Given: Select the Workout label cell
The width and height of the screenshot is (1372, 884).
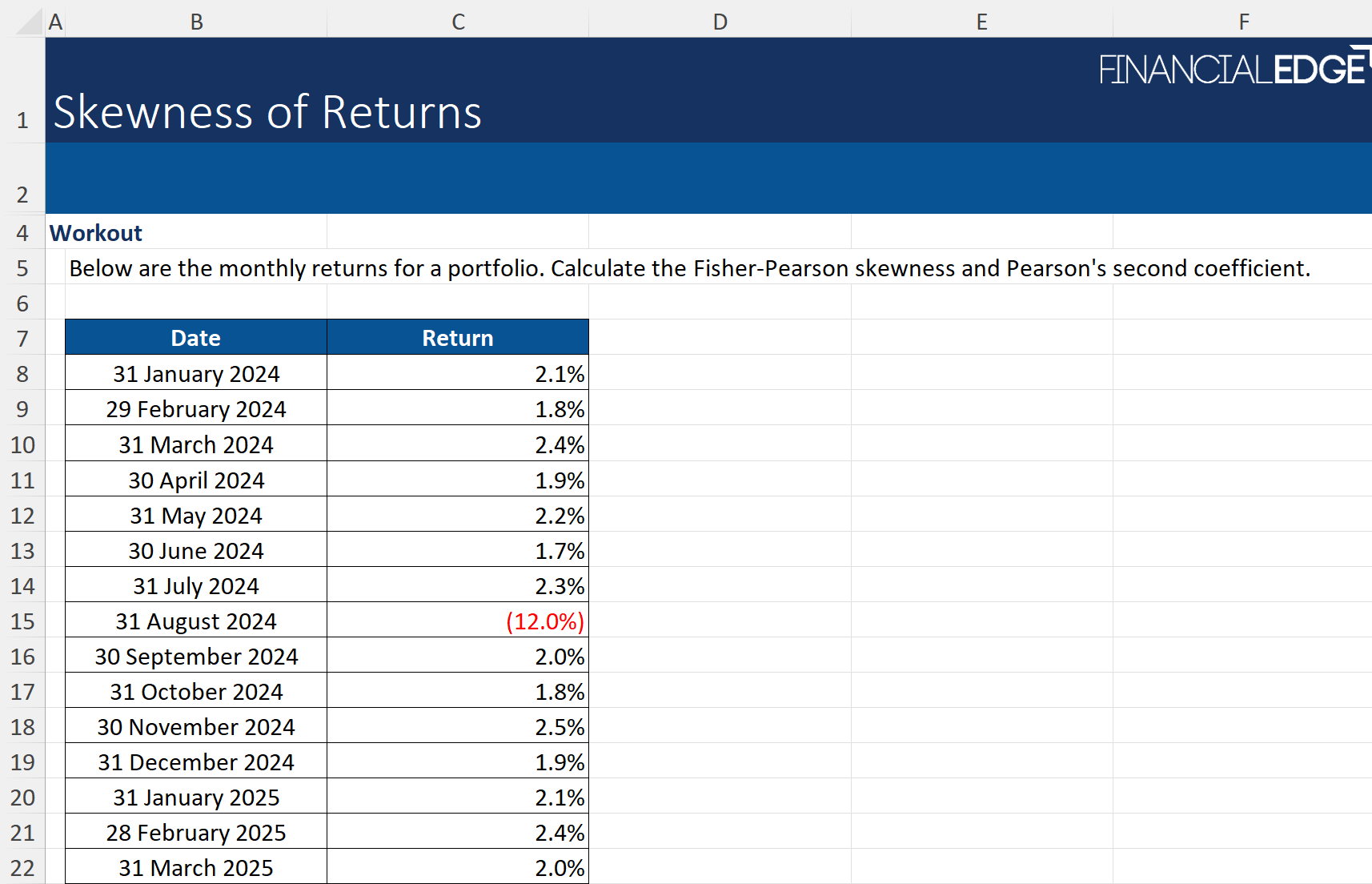Looking at the screenshot, I should pos(96,233).
